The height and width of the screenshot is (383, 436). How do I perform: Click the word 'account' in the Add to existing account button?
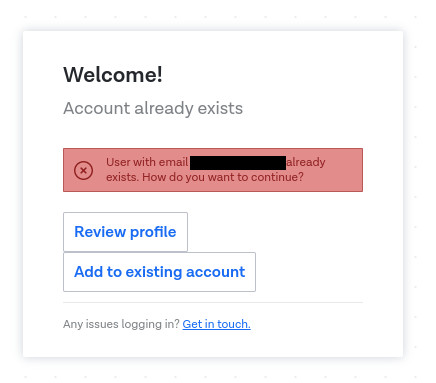coord(215,272)
